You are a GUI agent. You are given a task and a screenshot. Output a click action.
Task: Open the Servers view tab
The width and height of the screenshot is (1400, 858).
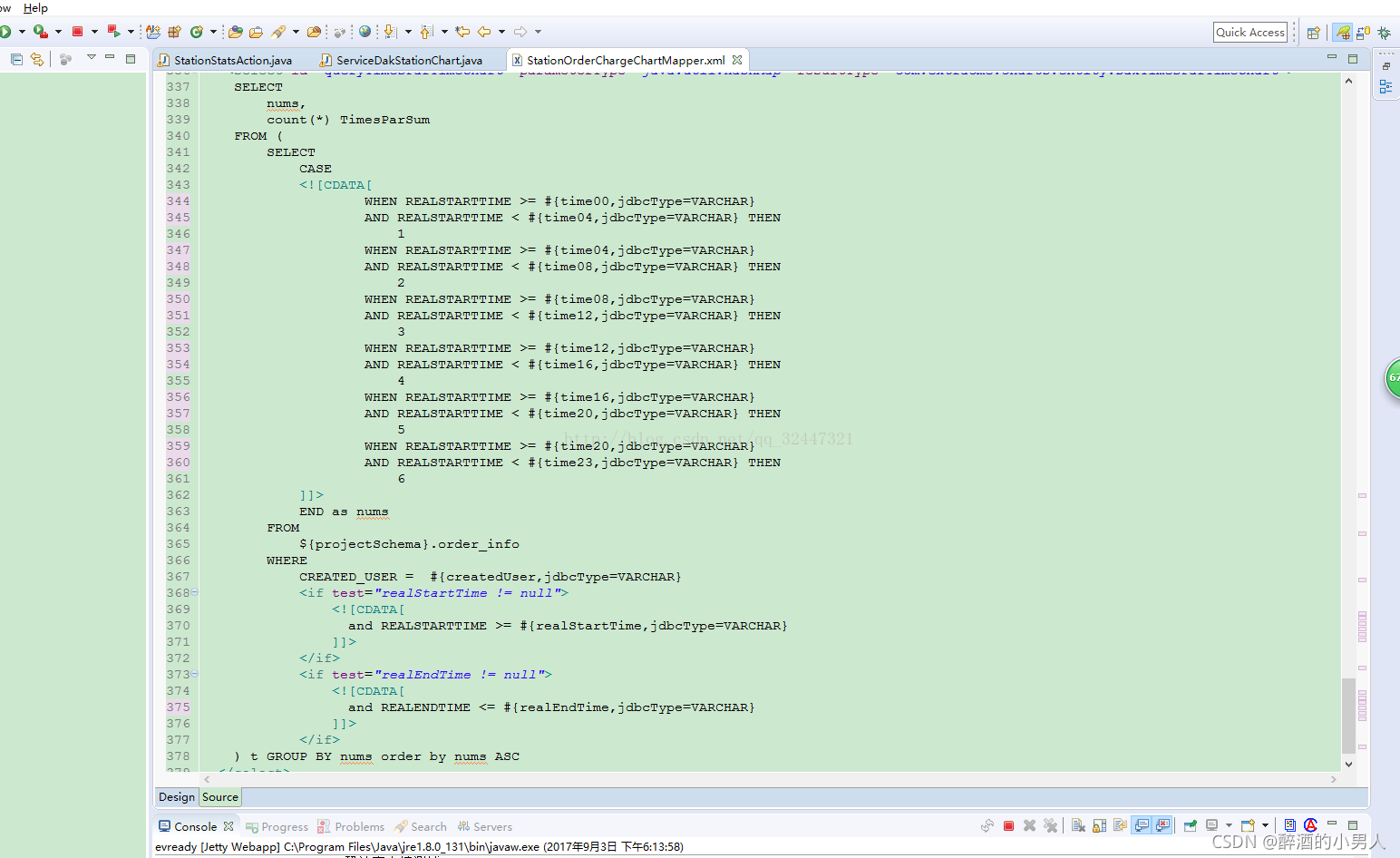pyautogui.click(x=485, y=826)
